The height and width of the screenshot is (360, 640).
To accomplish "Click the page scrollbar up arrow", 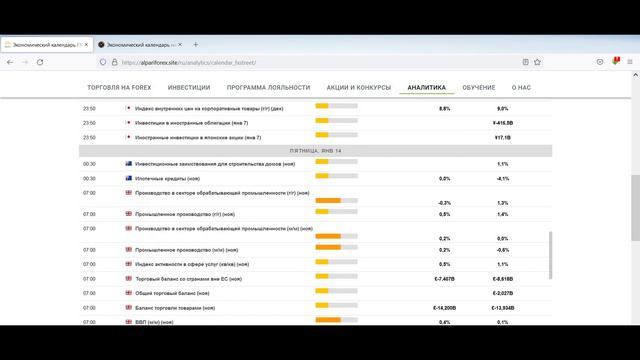I will click(636, 75).
